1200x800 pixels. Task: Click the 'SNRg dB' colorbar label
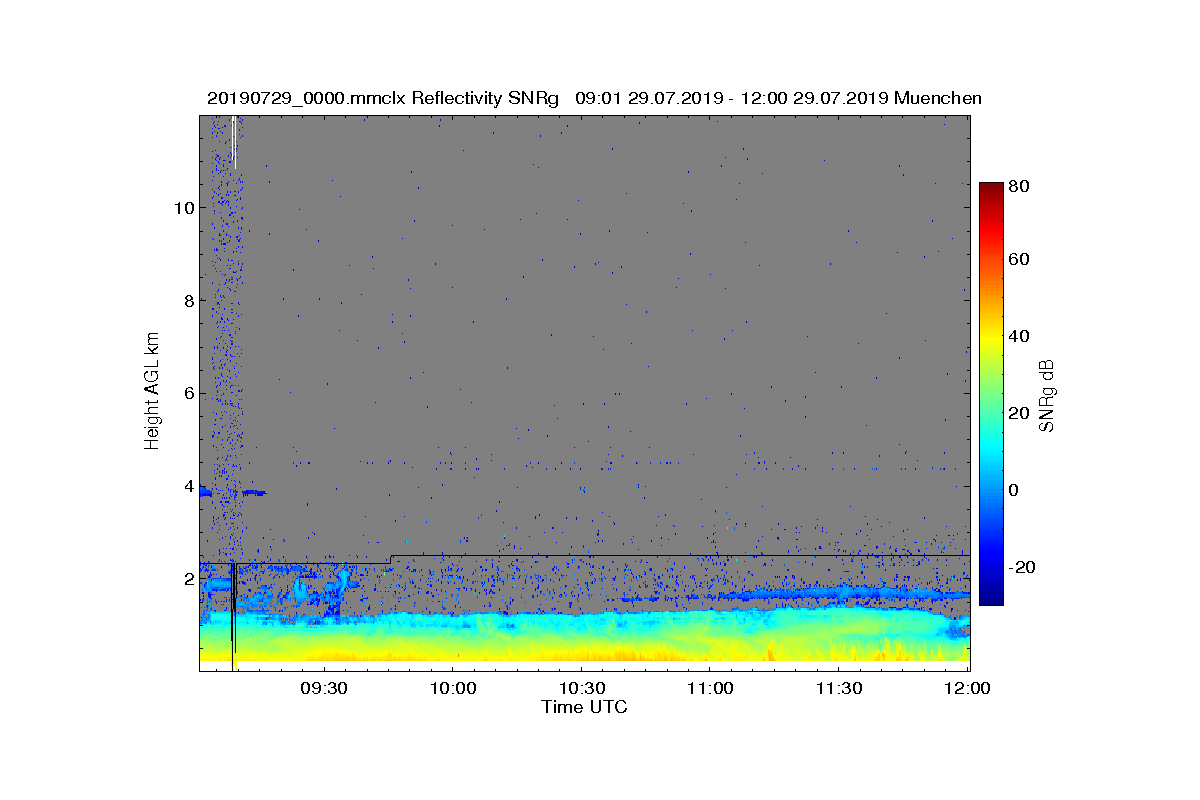tap(1047, 395)
